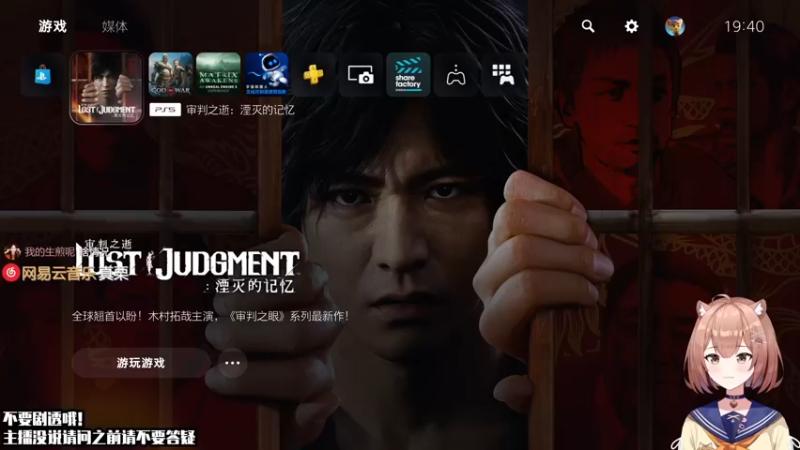Viewport: 800px width, 450px height.
Task: Switch to the 媒体 tab
Action: (115, 27)
